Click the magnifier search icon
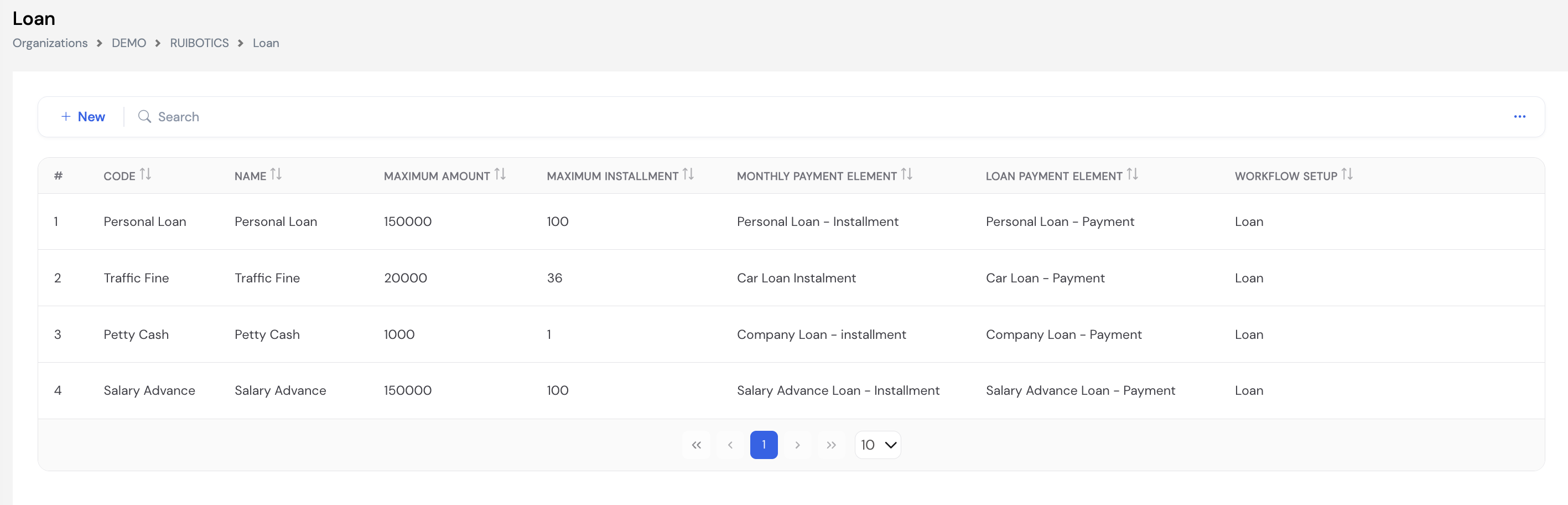The image size is (1568, 505). click(144, 116)
